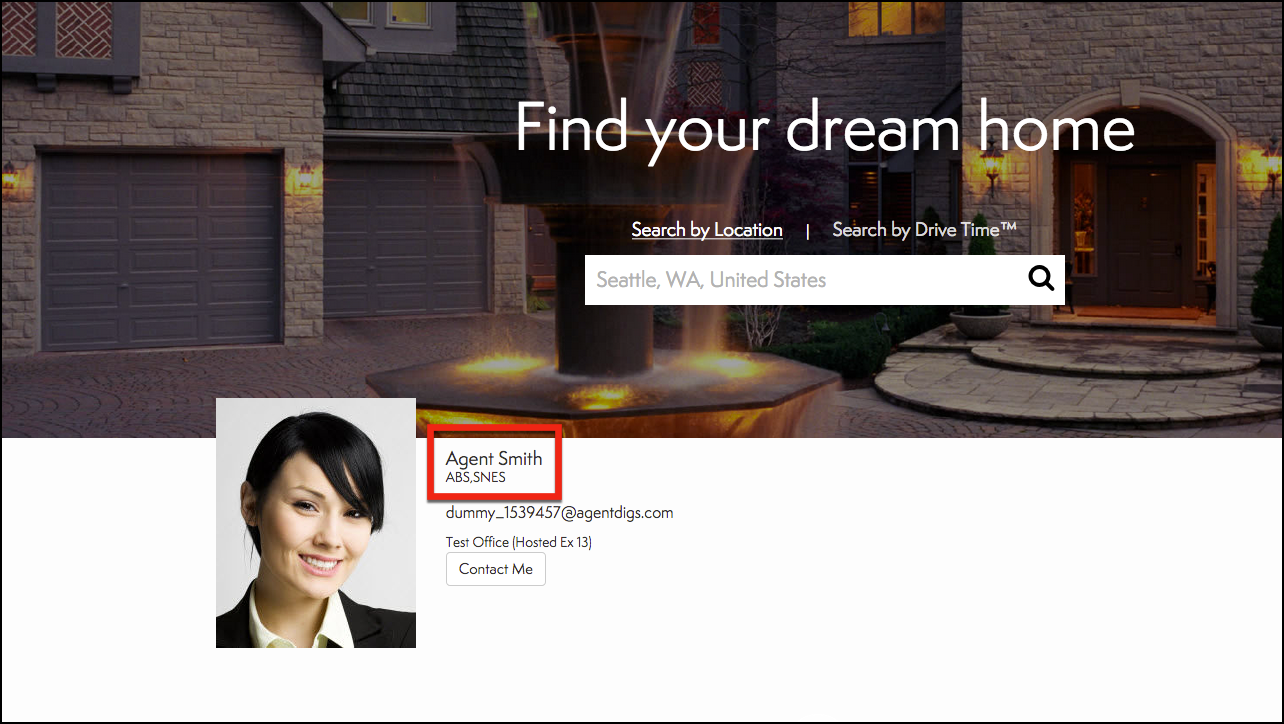
Task: Focus the Seattle, WA location search field
Action: (800, 280)
